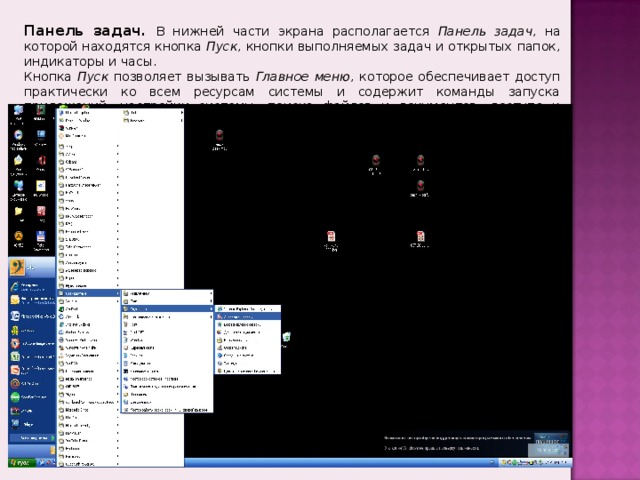640x480 pixels.
Task: Open the e-mail envelope entry in start menu
Action: (32, 300)
